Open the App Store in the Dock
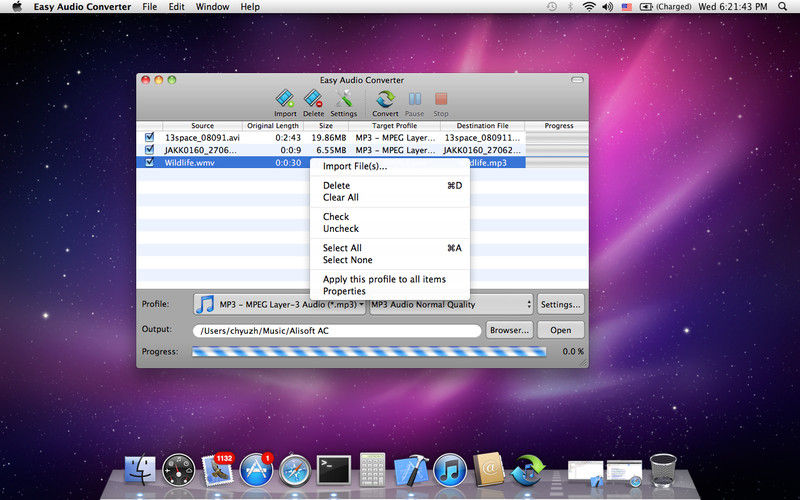This screenshot has width=800, height=500. tap(256, 469)
